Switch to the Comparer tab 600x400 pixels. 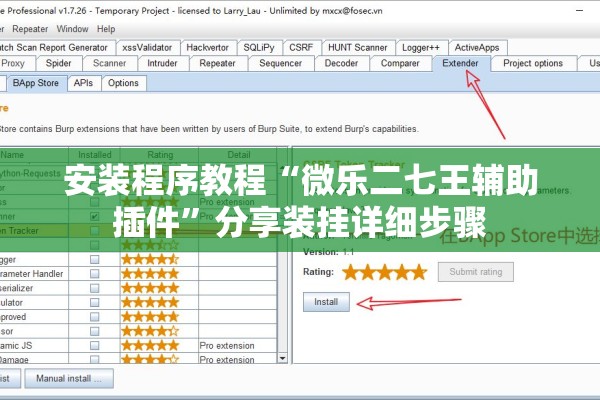pos(400,63)
